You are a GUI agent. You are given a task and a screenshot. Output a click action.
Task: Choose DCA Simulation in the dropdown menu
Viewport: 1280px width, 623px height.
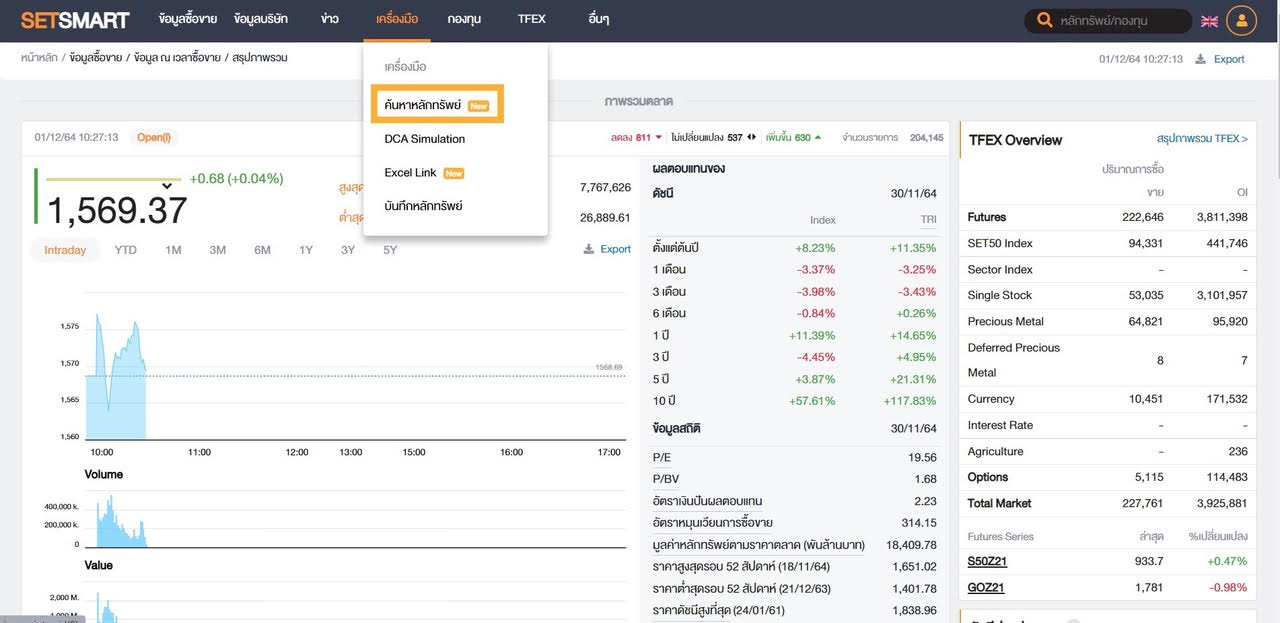(425, 139)
